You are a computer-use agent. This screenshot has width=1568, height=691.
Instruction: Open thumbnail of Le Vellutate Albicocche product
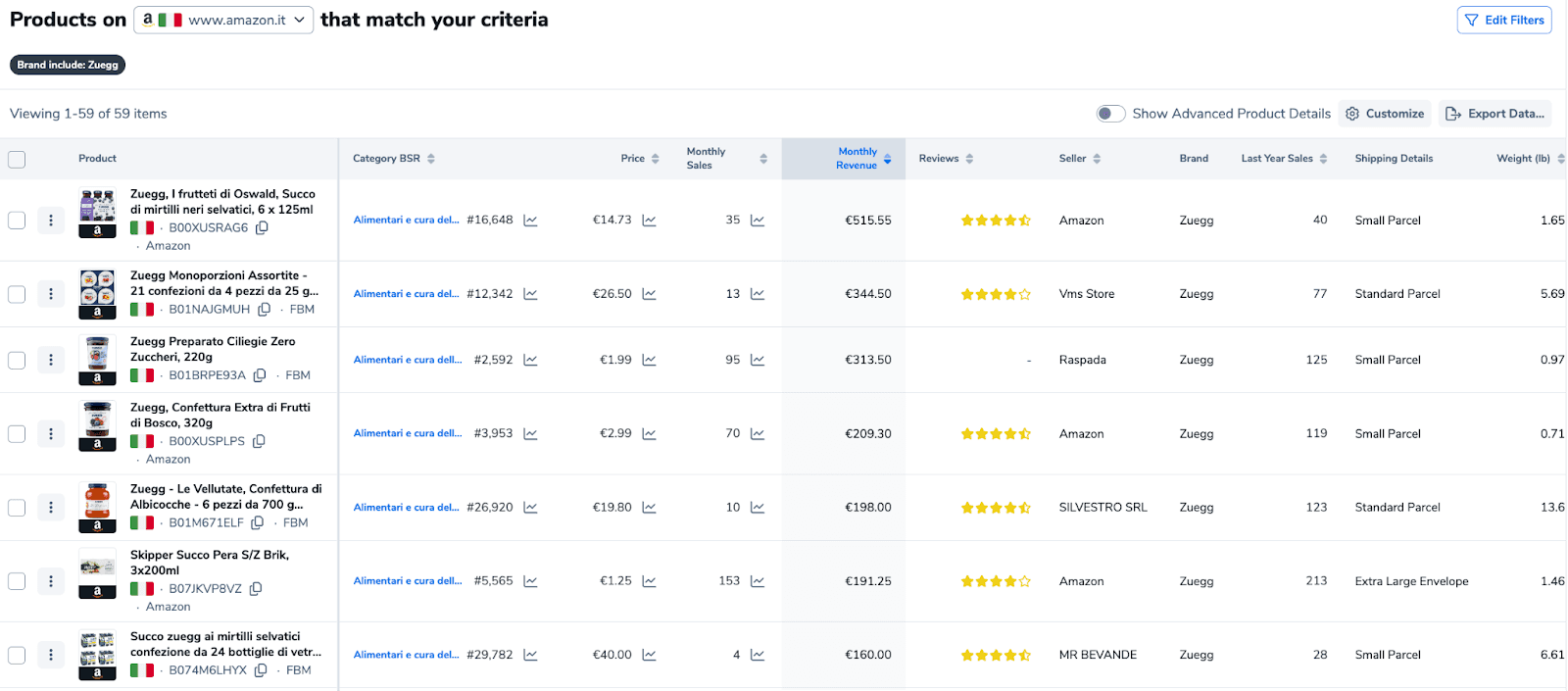(x=97, y=508)
